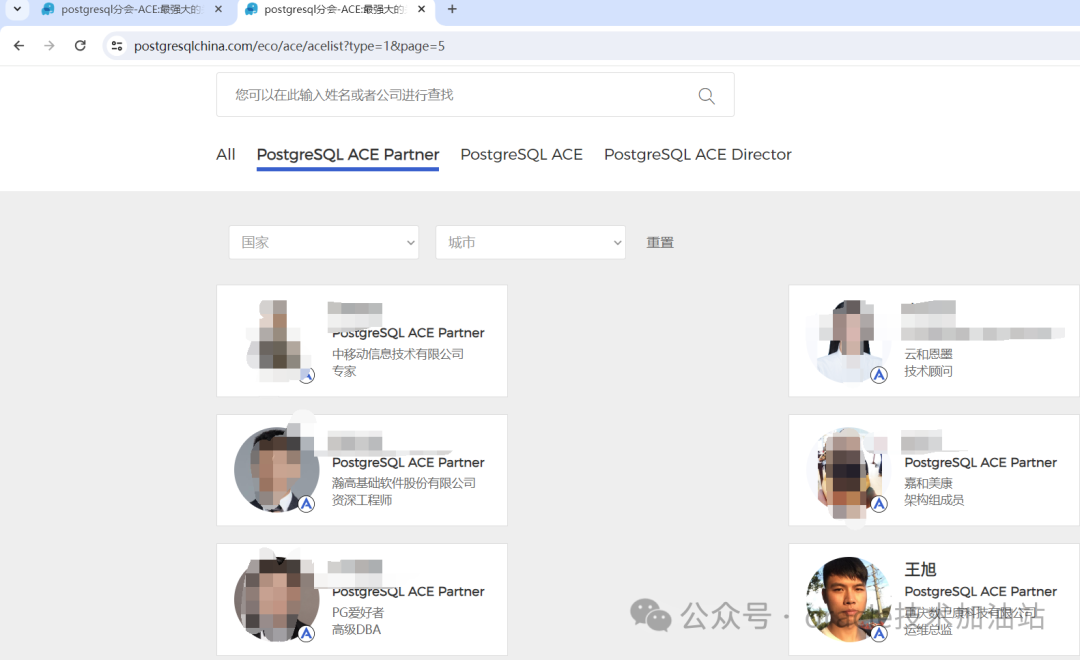Click ACE badge on 王旭's card
1080x660 pixels.
pyautogui.click(x=879, y=633)
